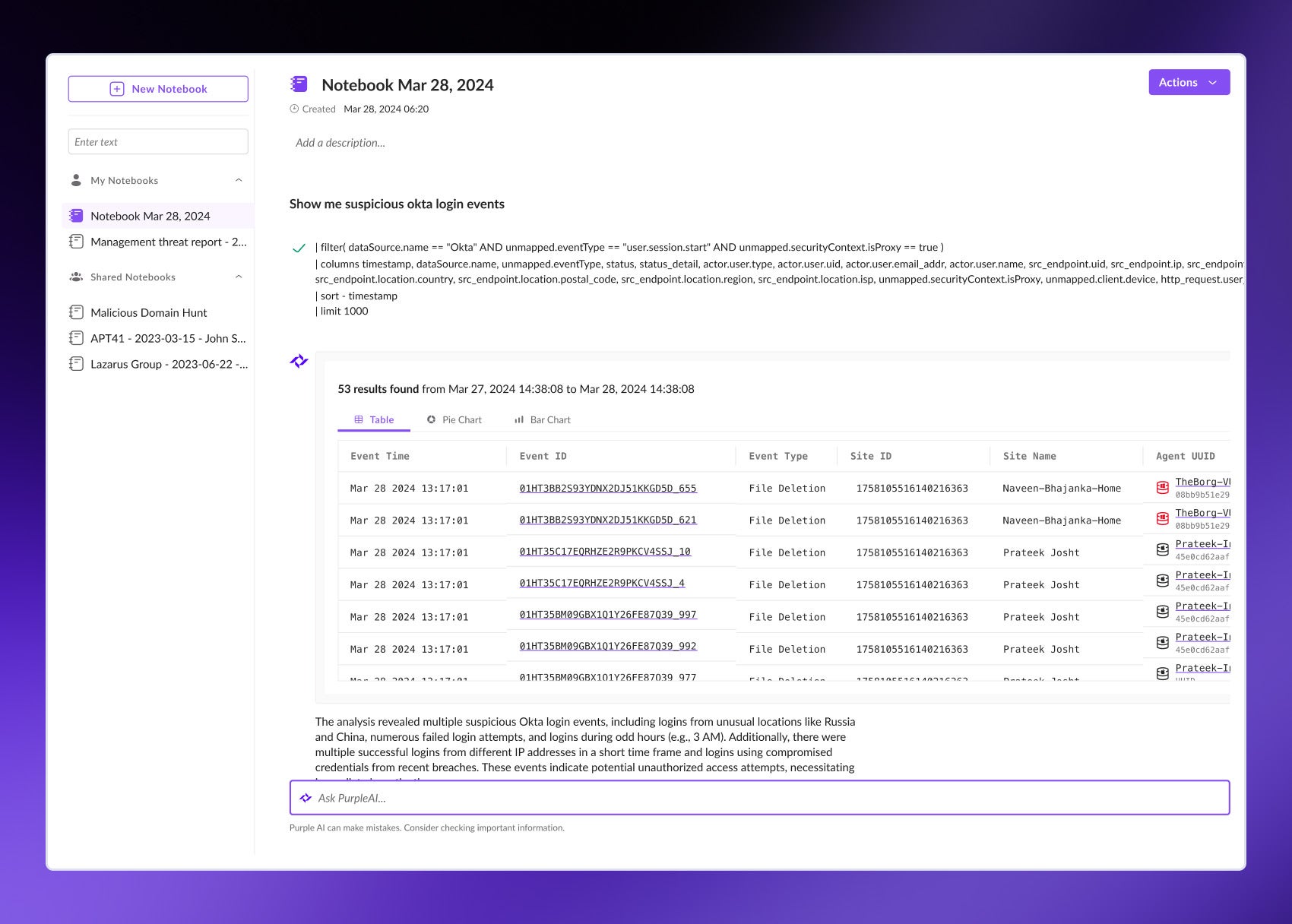Select the Table view tab
Viewport: 1292px width, 924px height.
374,419
